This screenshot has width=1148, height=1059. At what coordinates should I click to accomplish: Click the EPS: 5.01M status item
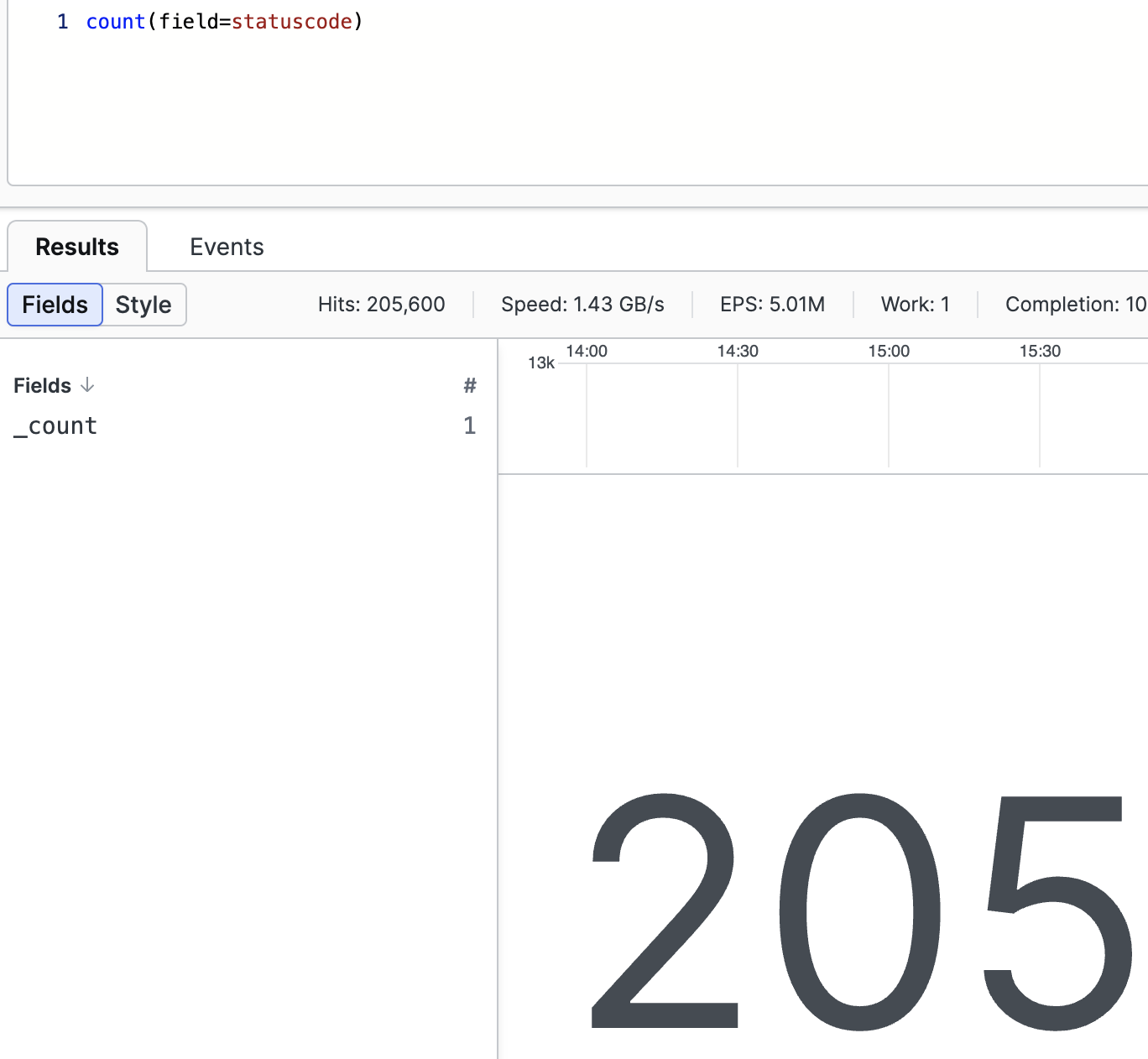point(772,304)
